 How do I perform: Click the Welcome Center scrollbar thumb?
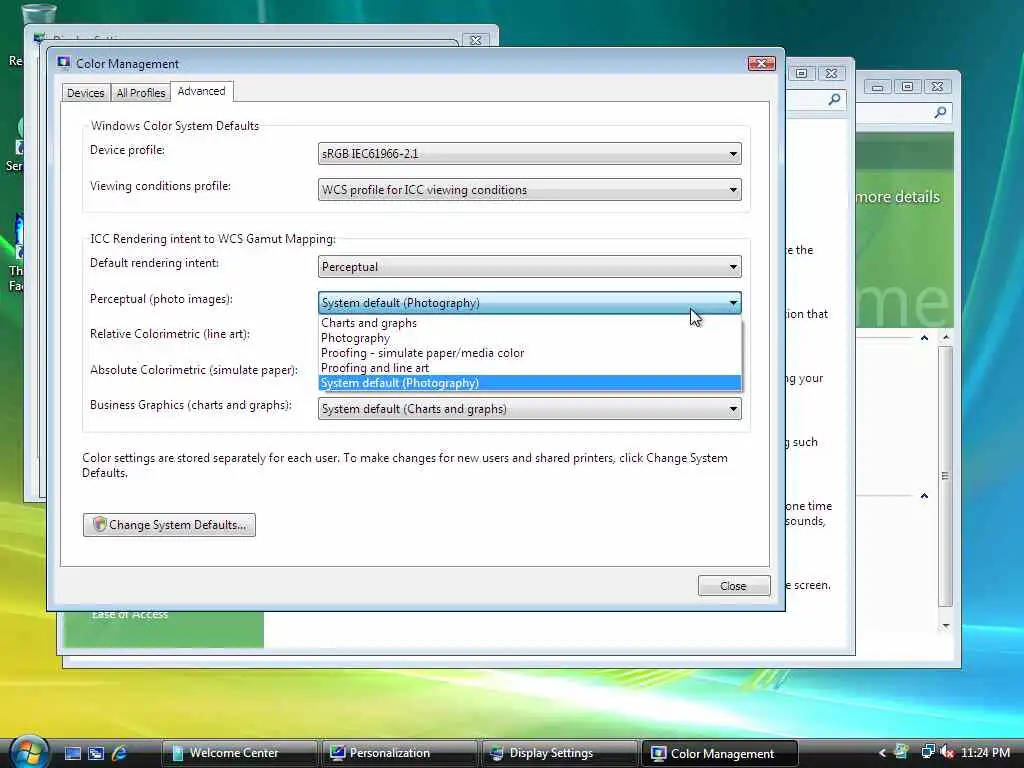point(946,476)
